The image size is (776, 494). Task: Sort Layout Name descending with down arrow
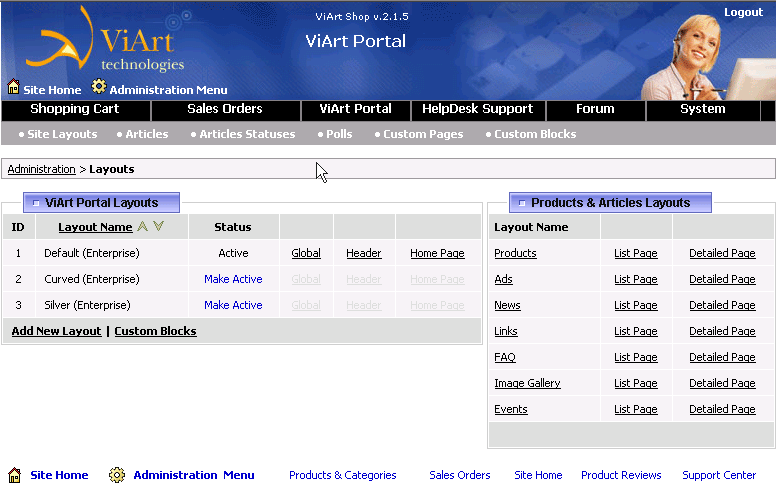[158, 227]
